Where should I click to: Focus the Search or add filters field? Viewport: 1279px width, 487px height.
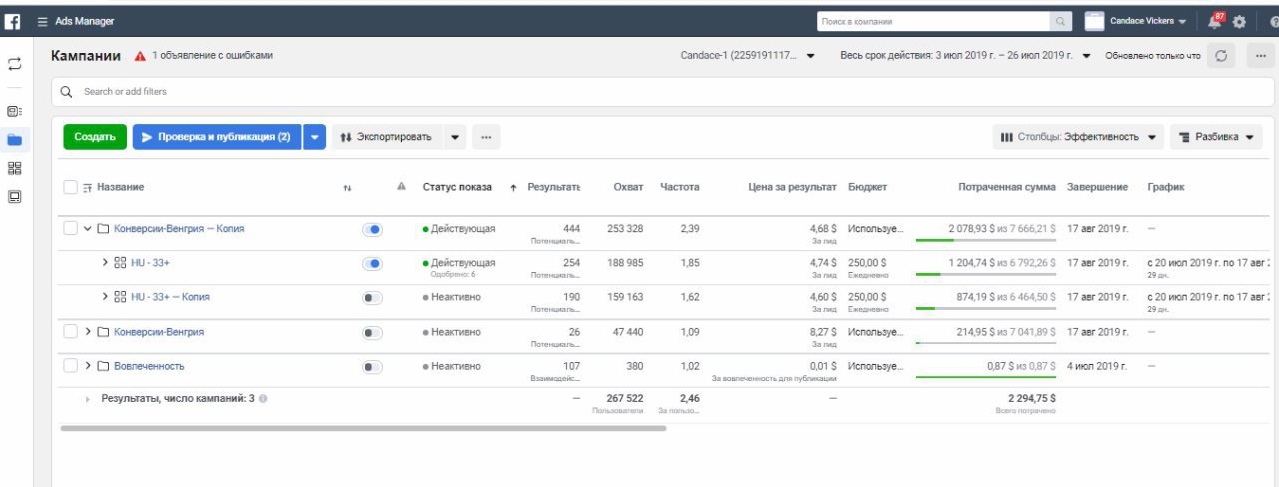[662, 92]
